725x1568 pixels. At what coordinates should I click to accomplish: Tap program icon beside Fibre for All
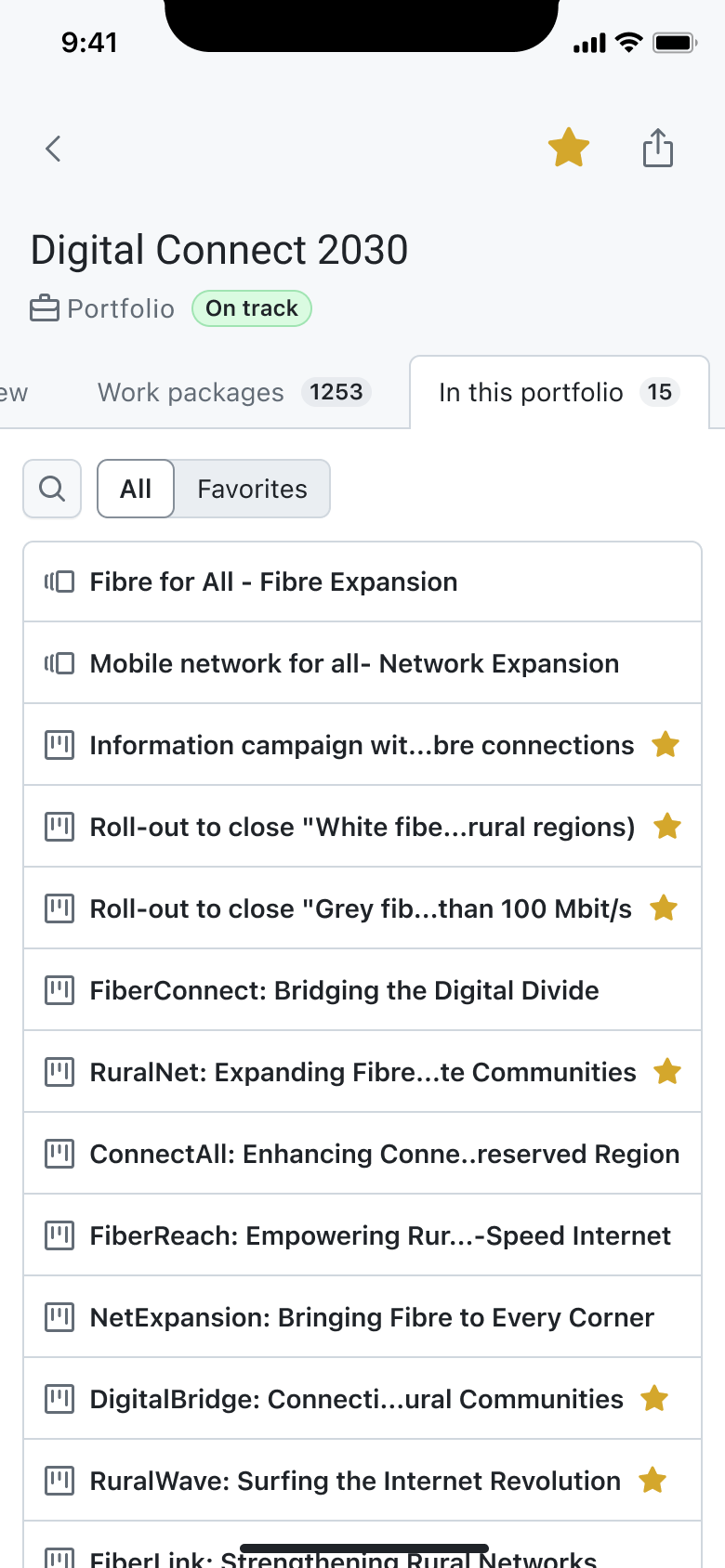point(59,581)
